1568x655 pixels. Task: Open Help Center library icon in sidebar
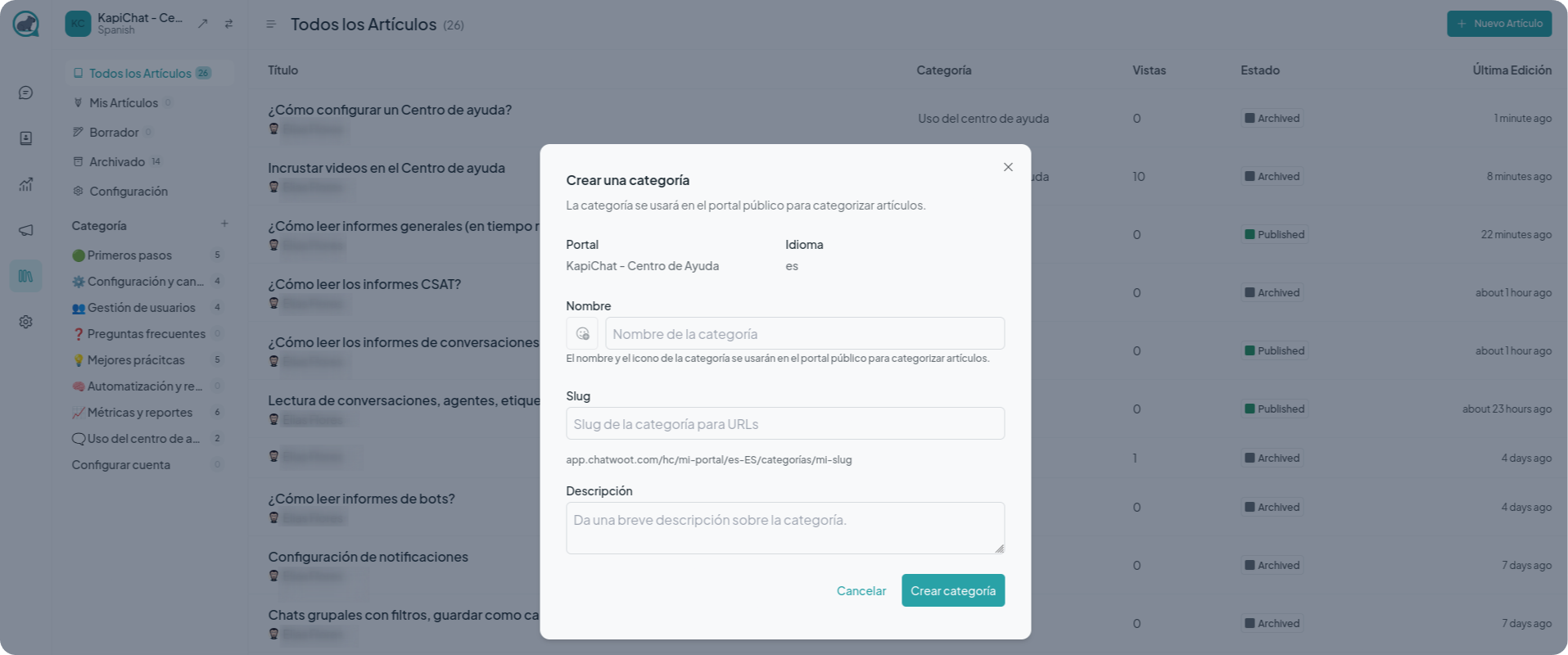pos(26,277)
